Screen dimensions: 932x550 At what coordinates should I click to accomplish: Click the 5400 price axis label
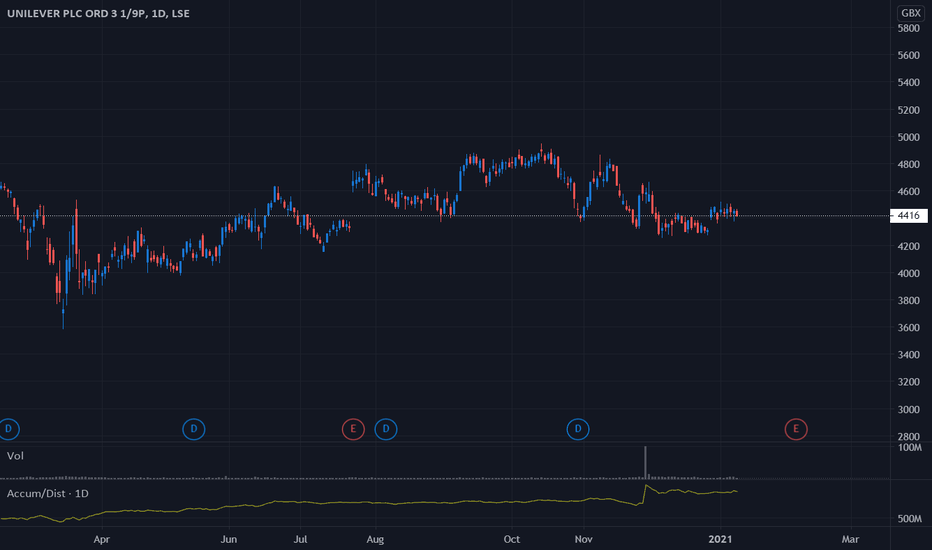909,83
